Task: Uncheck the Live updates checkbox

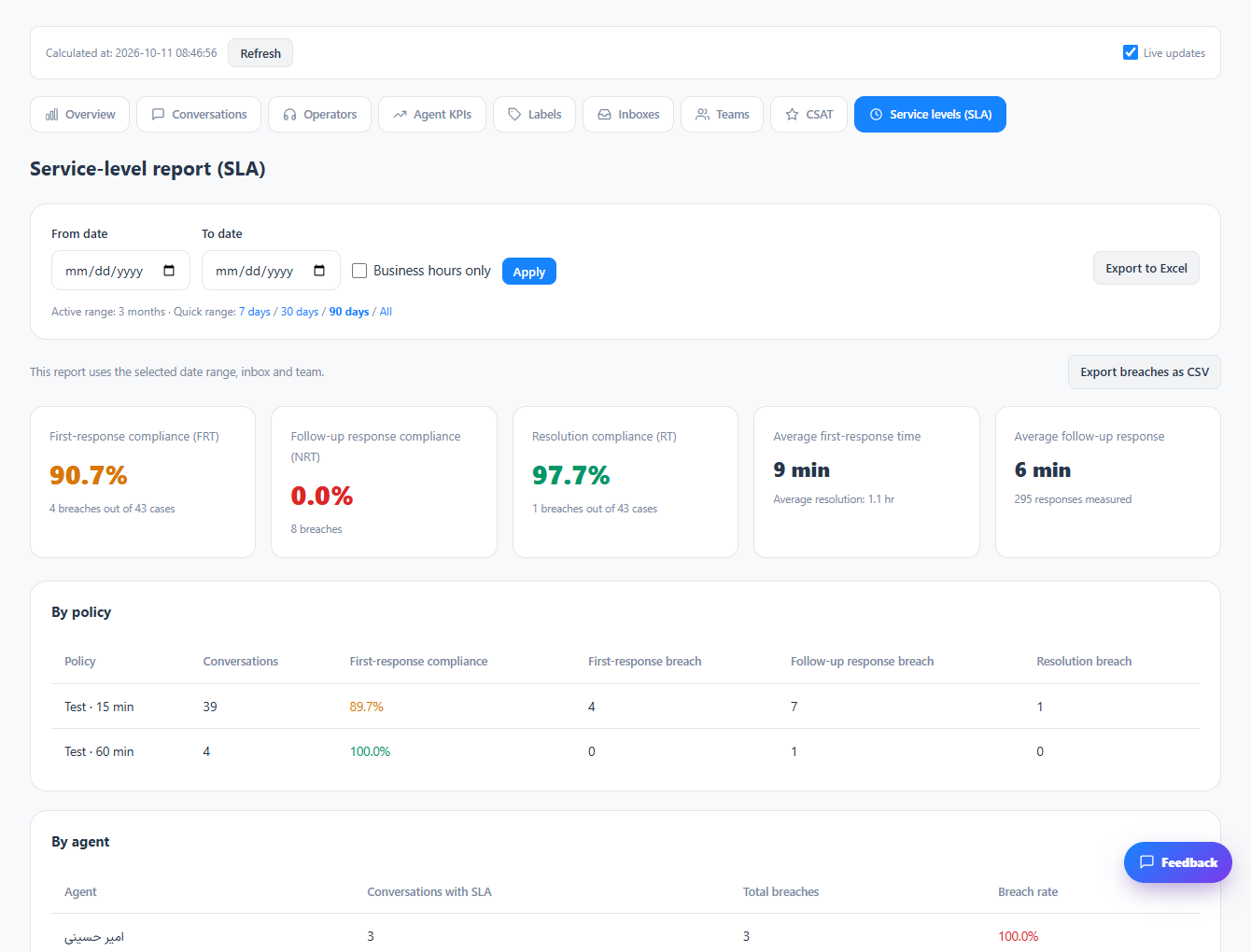Action: point(1131,52)
